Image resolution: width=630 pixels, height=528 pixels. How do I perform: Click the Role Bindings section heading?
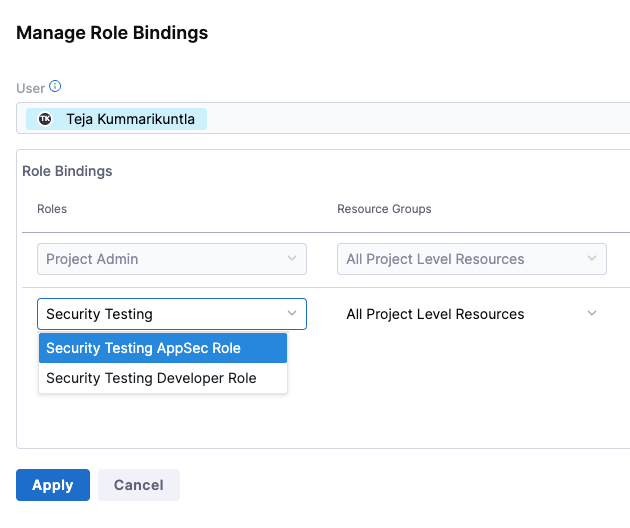(67, 171)
